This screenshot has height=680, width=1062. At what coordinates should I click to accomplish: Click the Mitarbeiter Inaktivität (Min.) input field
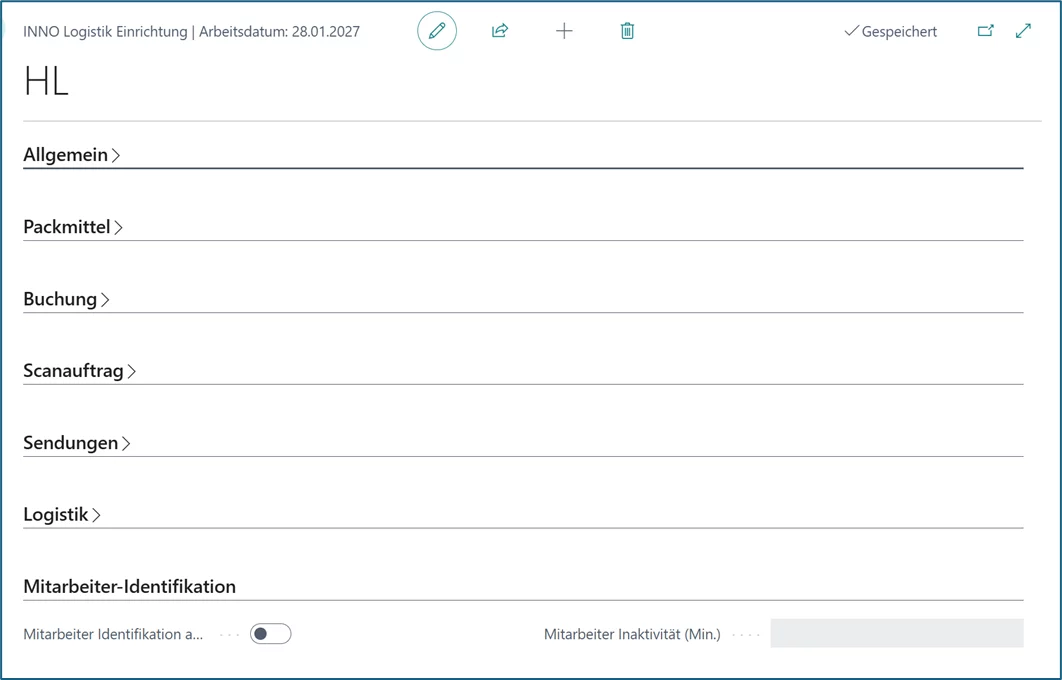pos(896,634)
